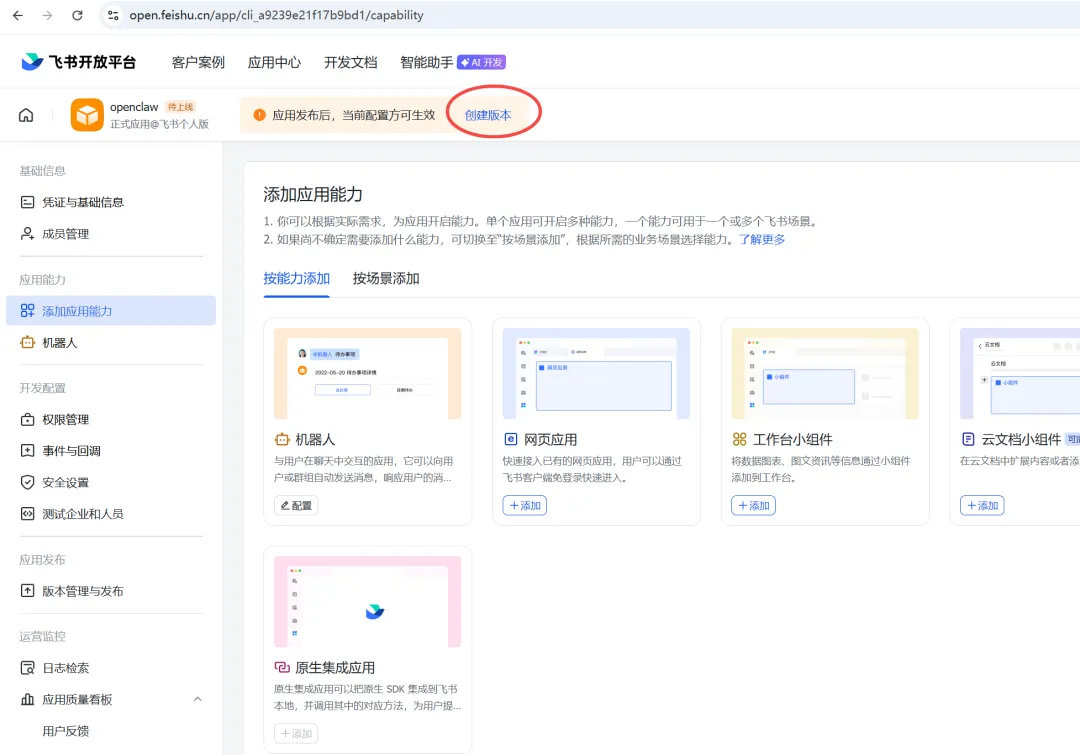Click the browser forward arrow

point(48,15)
